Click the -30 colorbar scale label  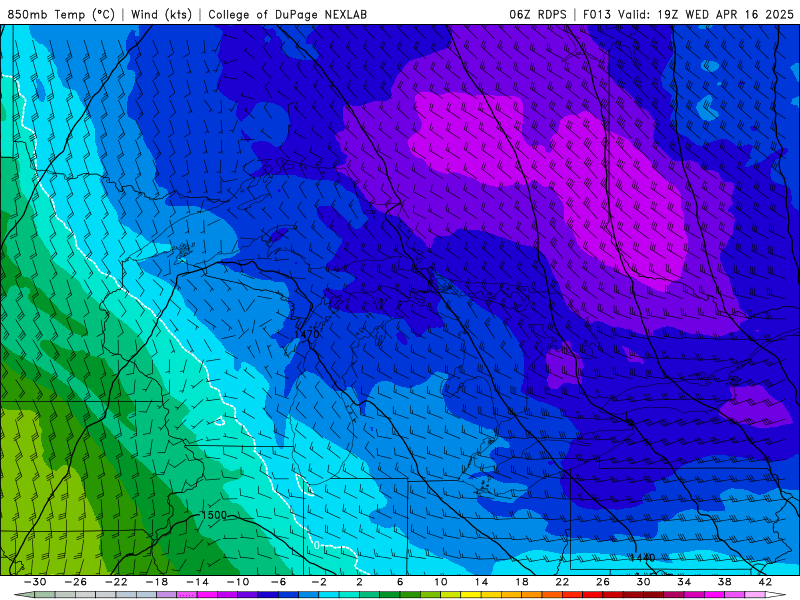tap(35, 582)
